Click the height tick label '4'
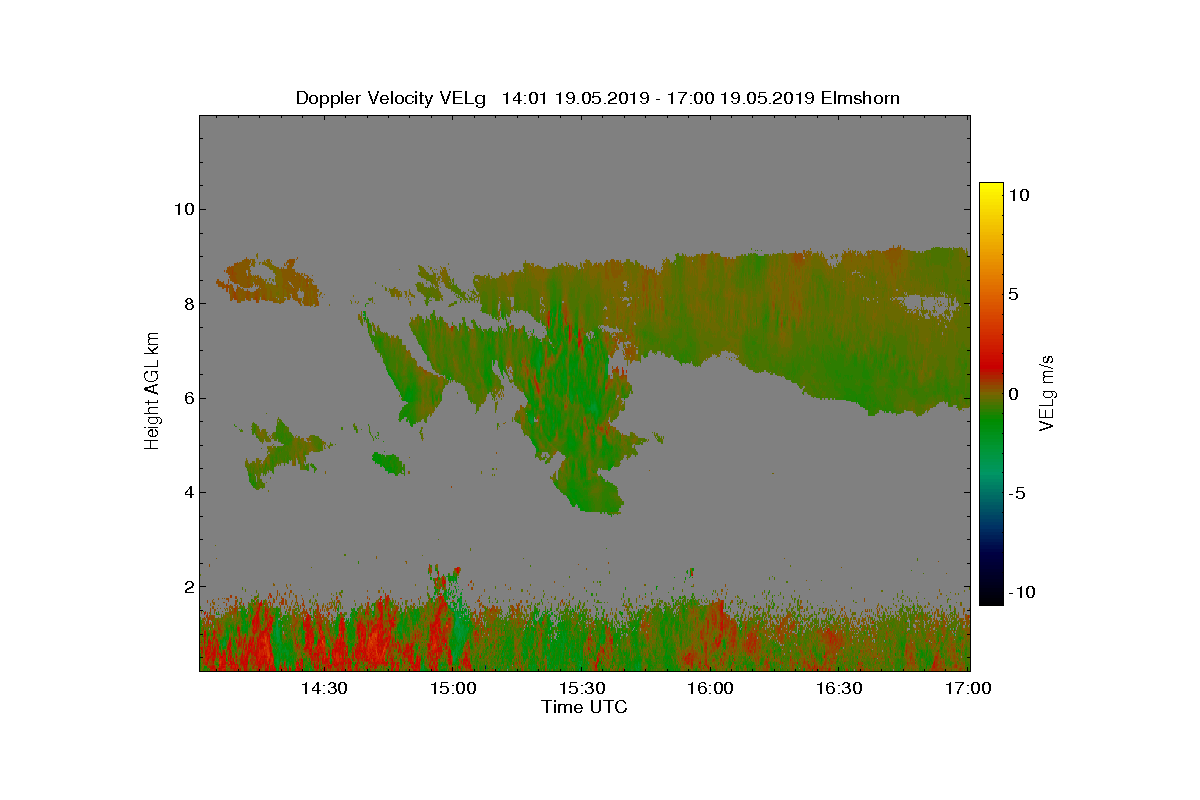Screen dimensions: 1200x800 [x=187, y=492]
